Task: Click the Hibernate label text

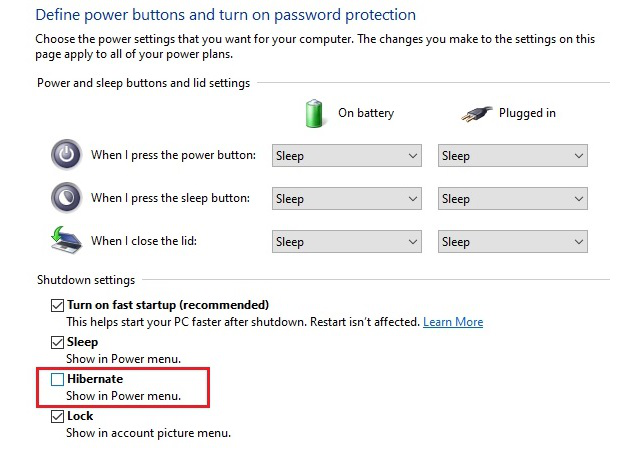Action: (x=95, y=379)
